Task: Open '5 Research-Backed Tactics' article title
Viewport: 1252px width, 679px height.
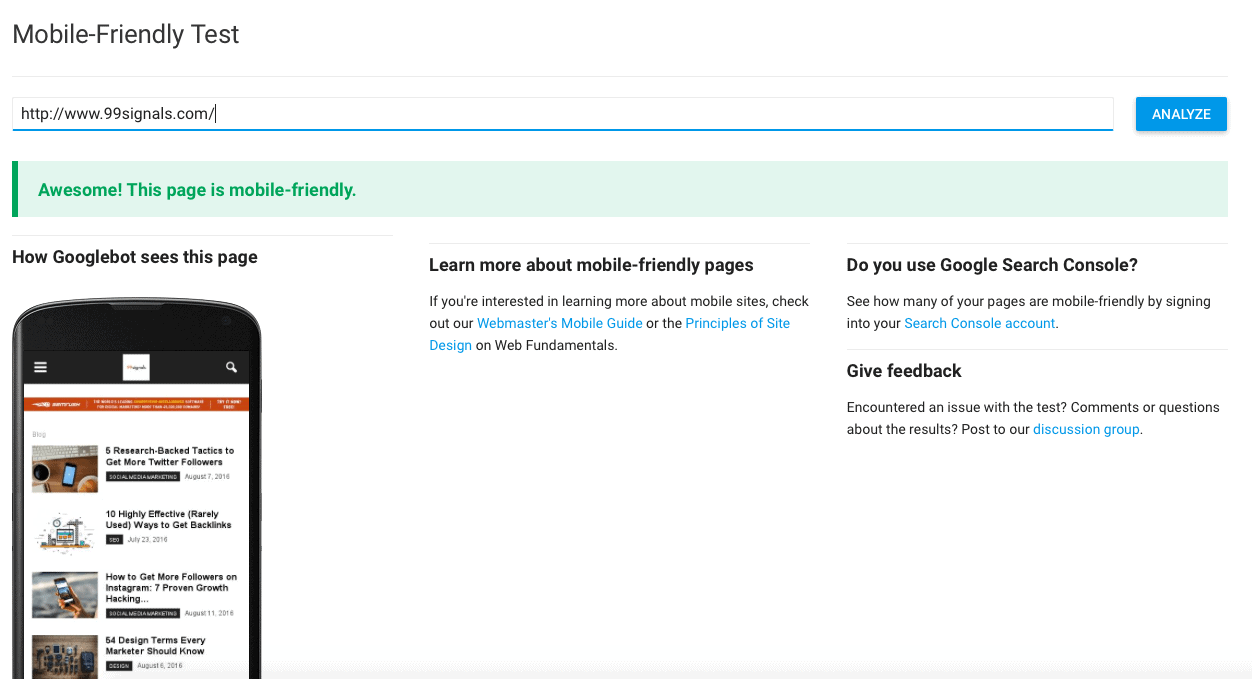Action: coord(169,456)
